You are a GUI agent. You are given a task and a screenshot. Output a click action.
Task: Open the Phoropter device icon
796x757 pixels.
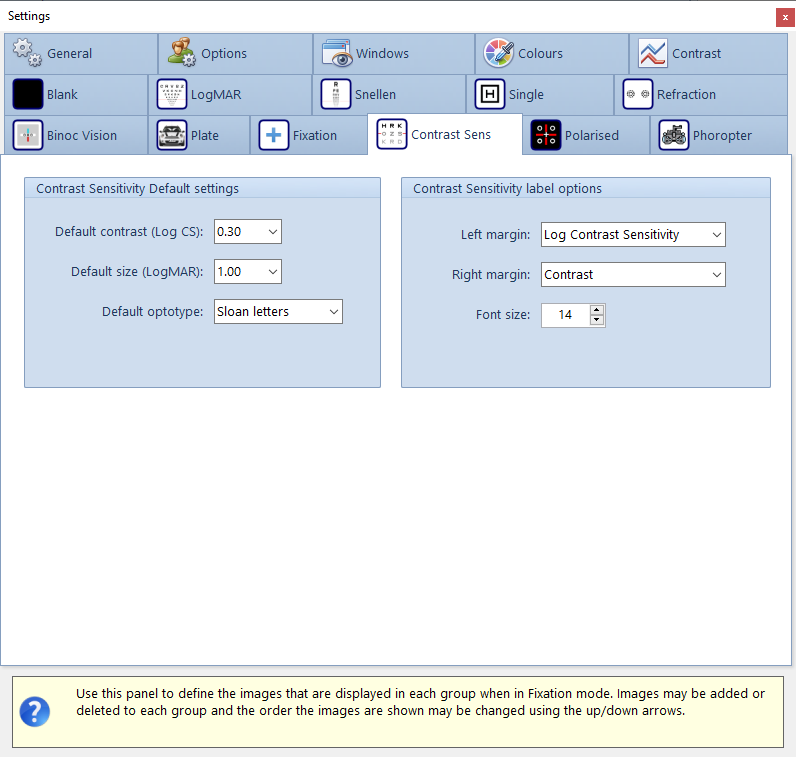[675, 135]
